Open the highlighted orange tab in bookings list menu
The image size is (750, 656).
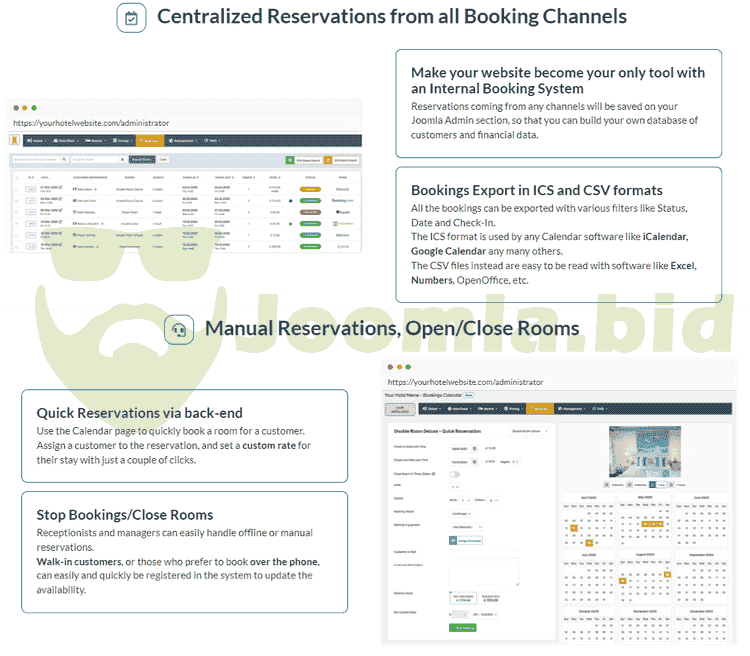click(x=149, y=141)
